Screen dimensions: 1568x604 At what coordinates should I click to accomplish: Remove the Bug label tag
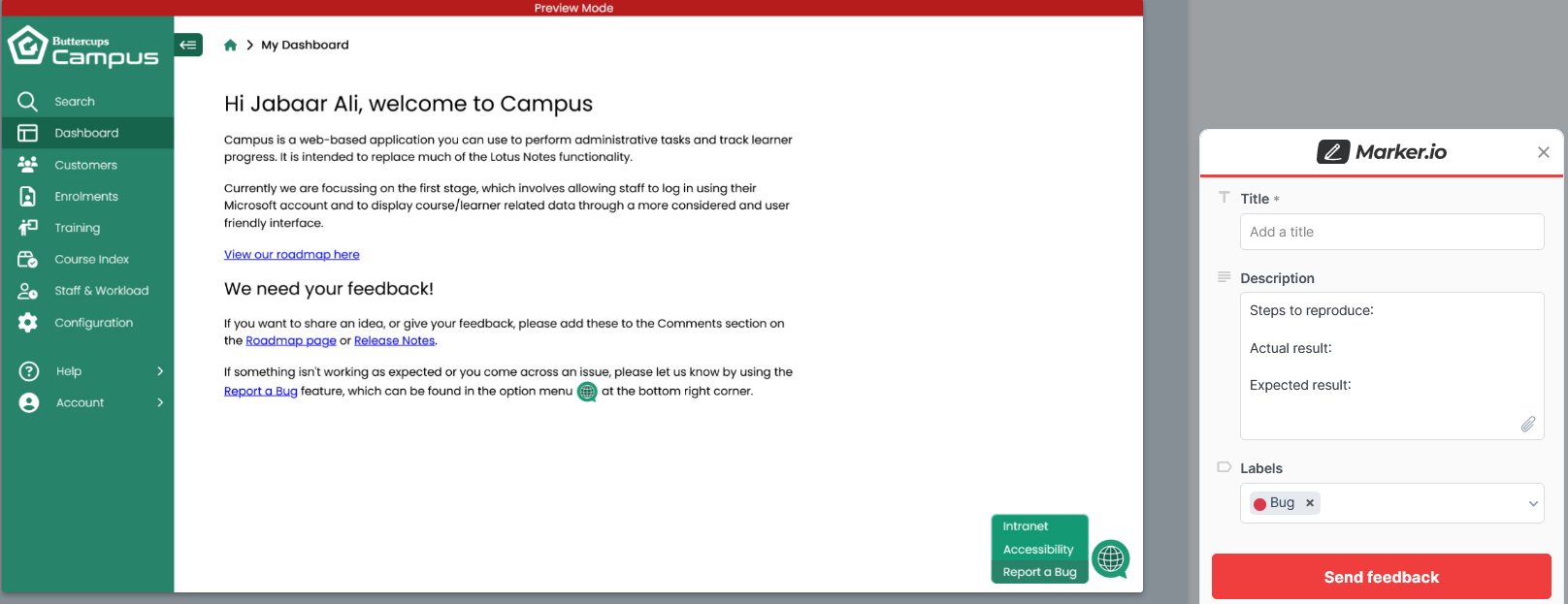pos(1310,503)
